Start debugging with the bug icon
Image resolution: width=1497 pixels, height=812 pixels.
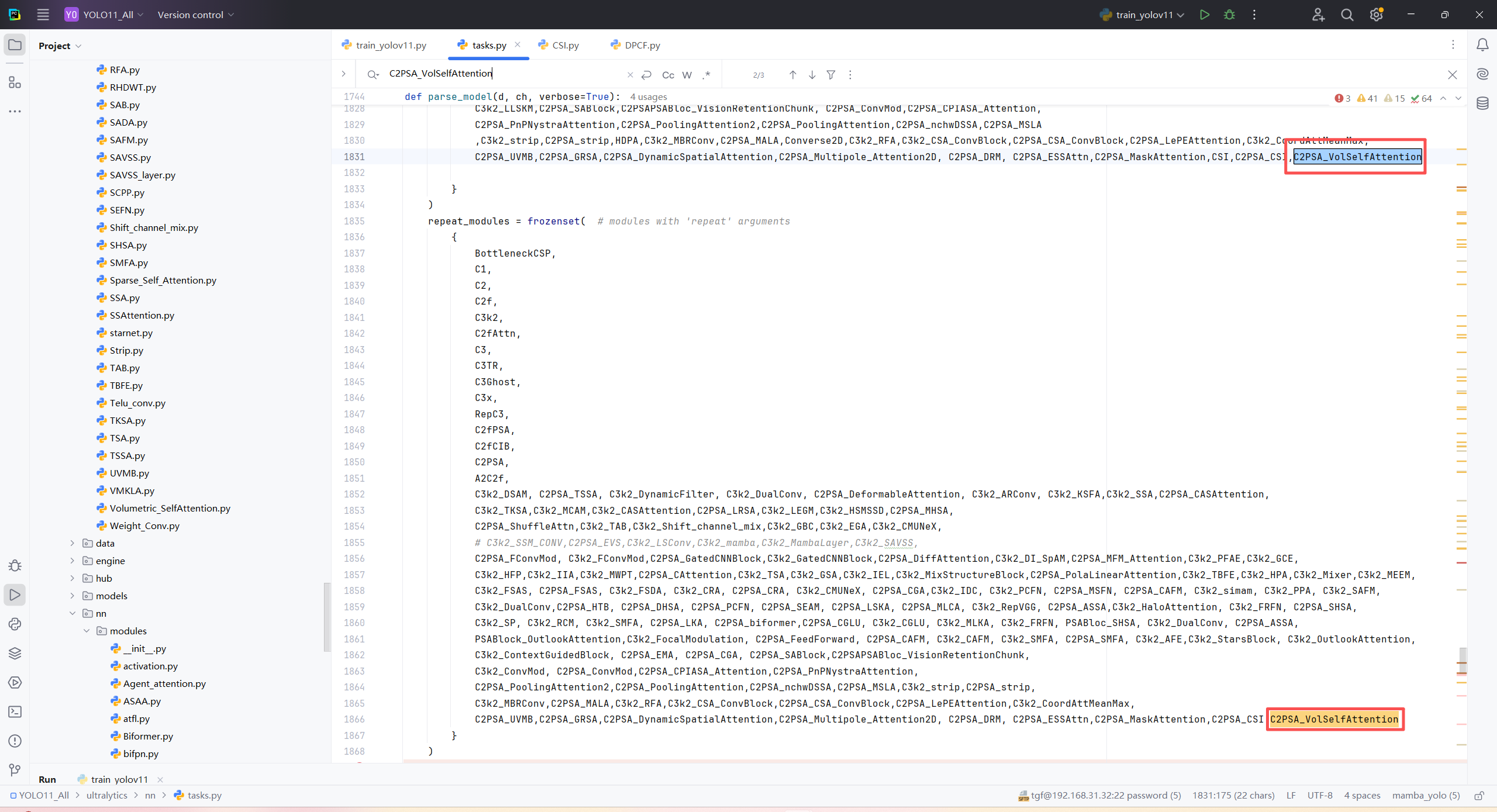[1229, 15]
